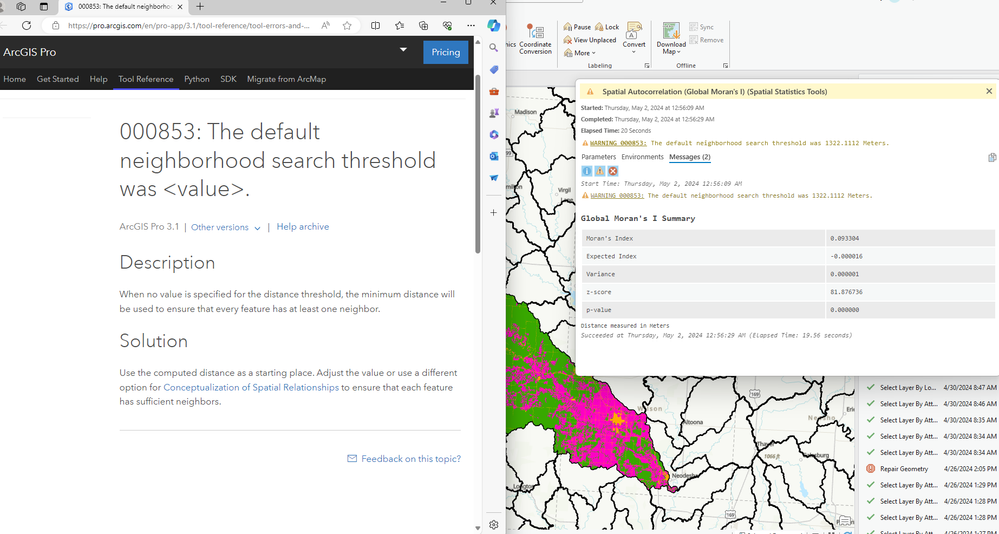Toggle warning messages filter in results
The height and width of the screenshot is (534, 999).
[600, 171]
